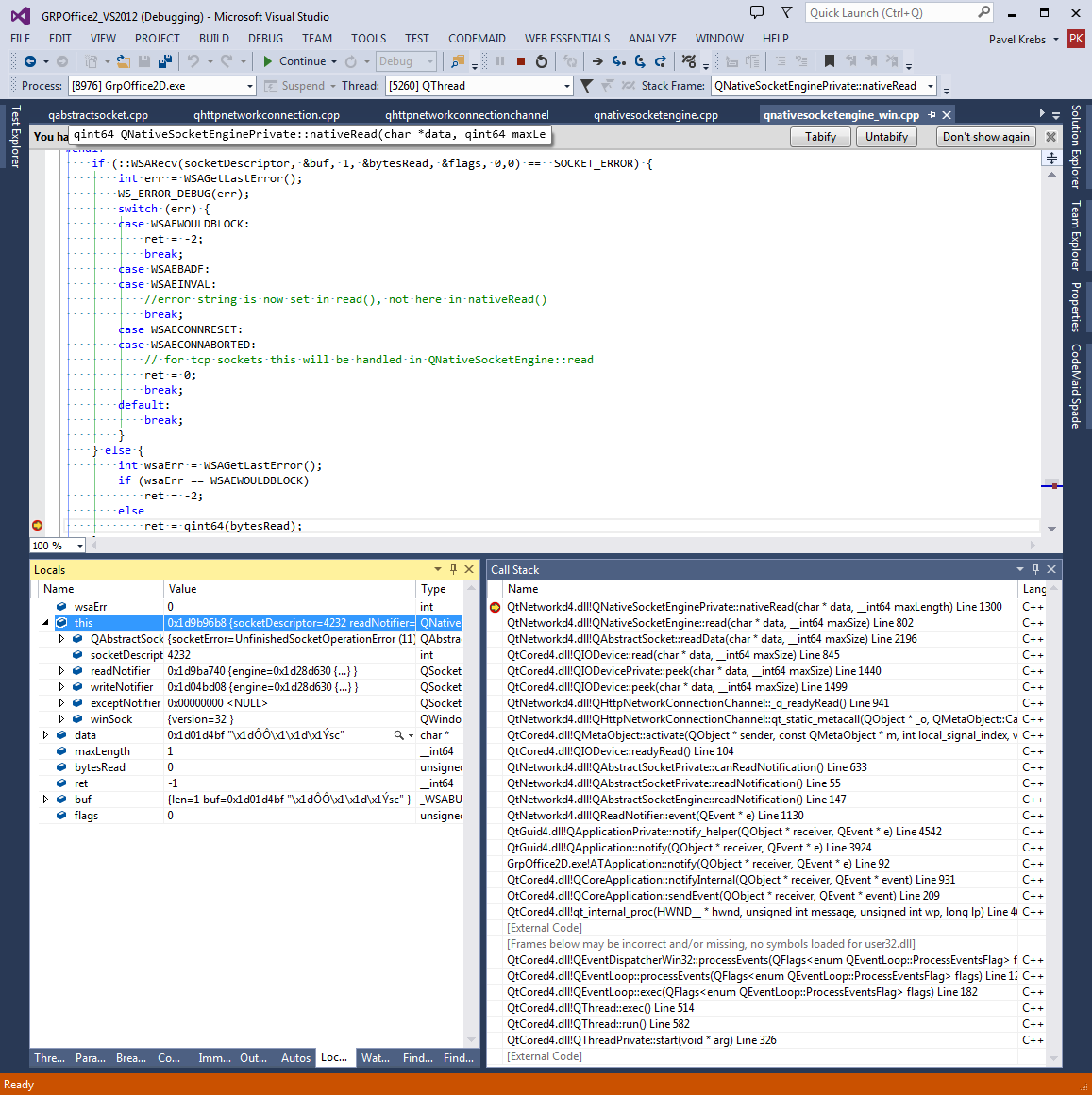The height and width of the screenshot is (1095, 1092).
Task: Toggle the breakpoint on the ret line
Action: point(38,526)
